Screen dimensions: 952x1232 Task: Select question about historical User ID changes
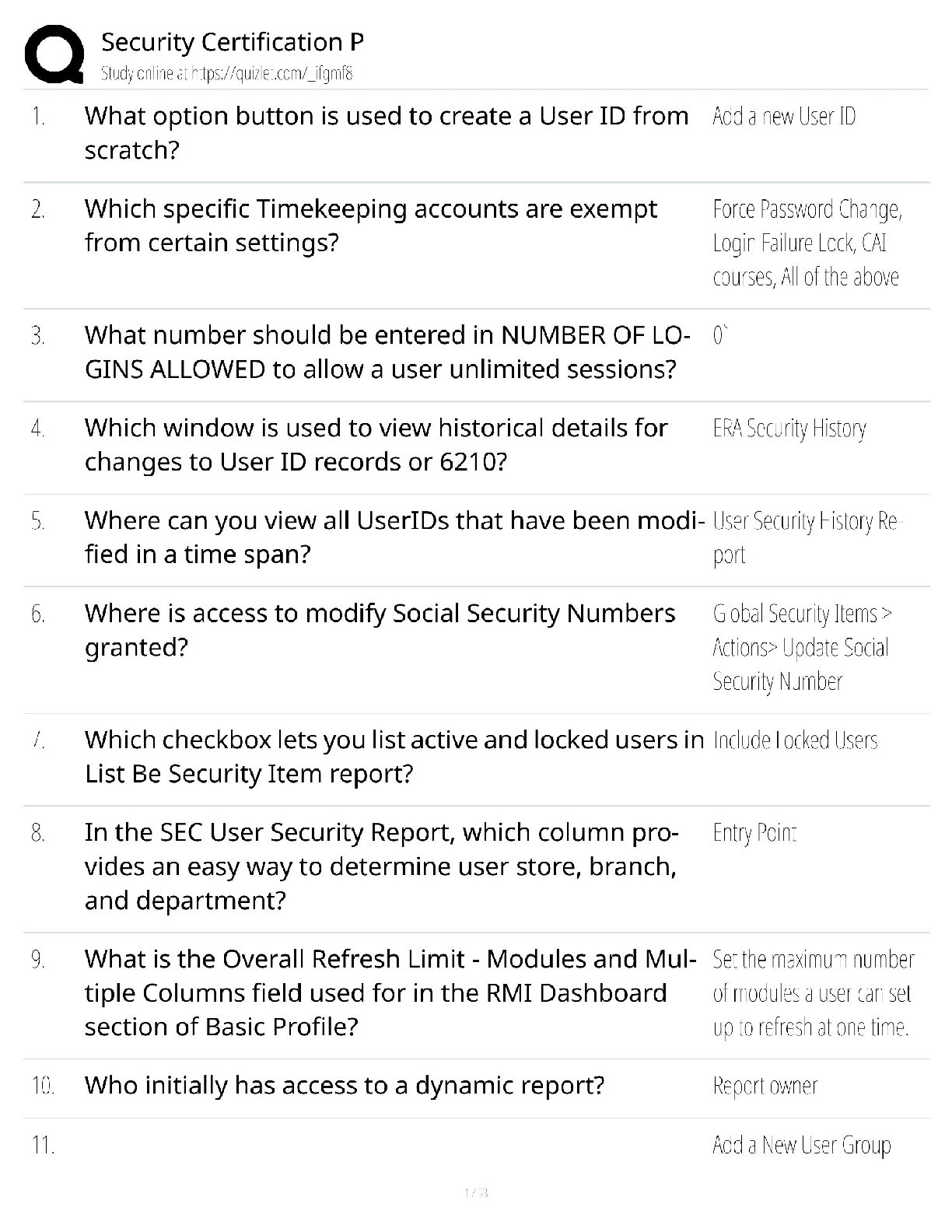click(376, 445)
